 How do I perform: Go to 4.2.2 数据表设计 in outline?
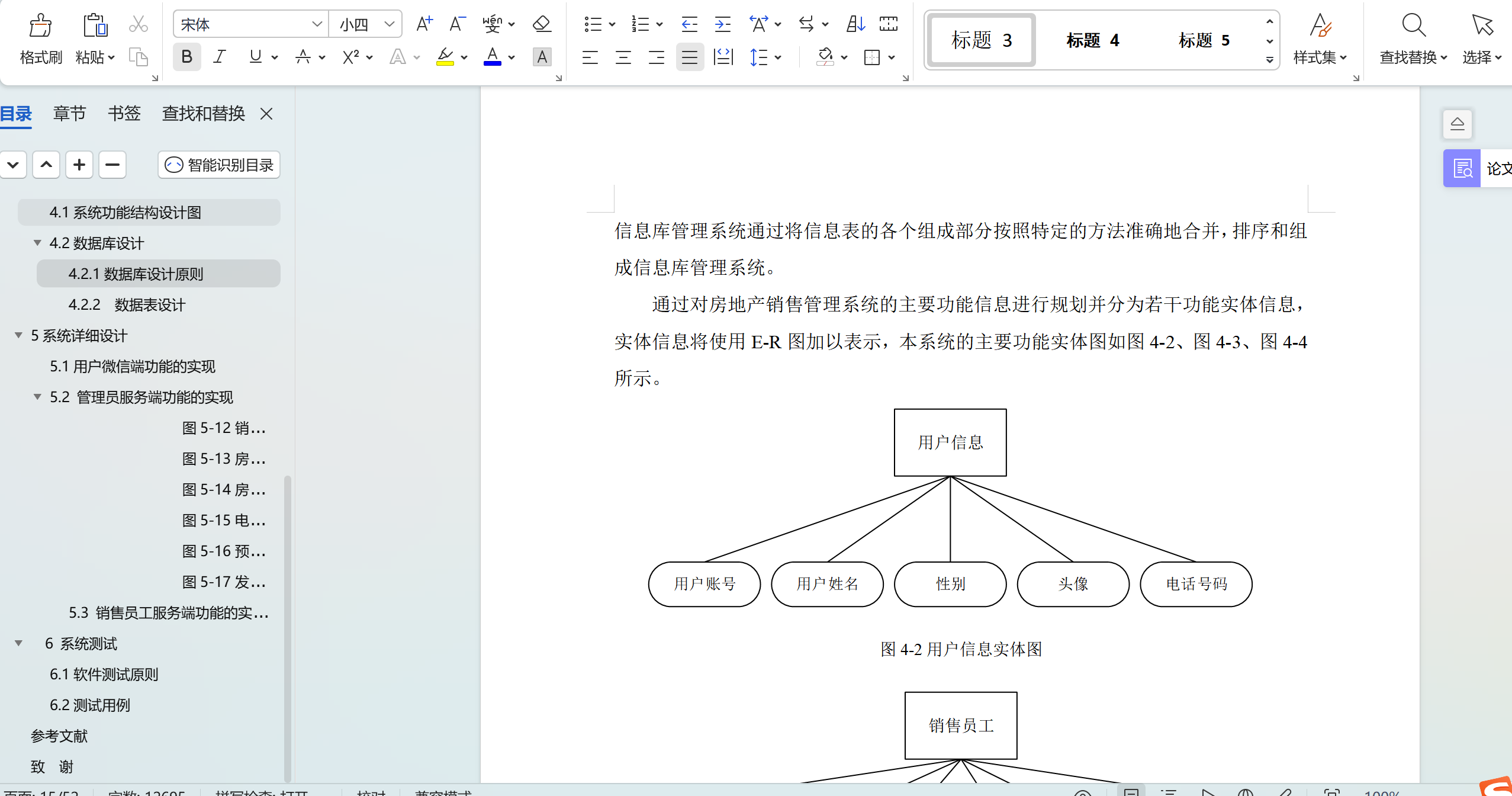[127, 305]
